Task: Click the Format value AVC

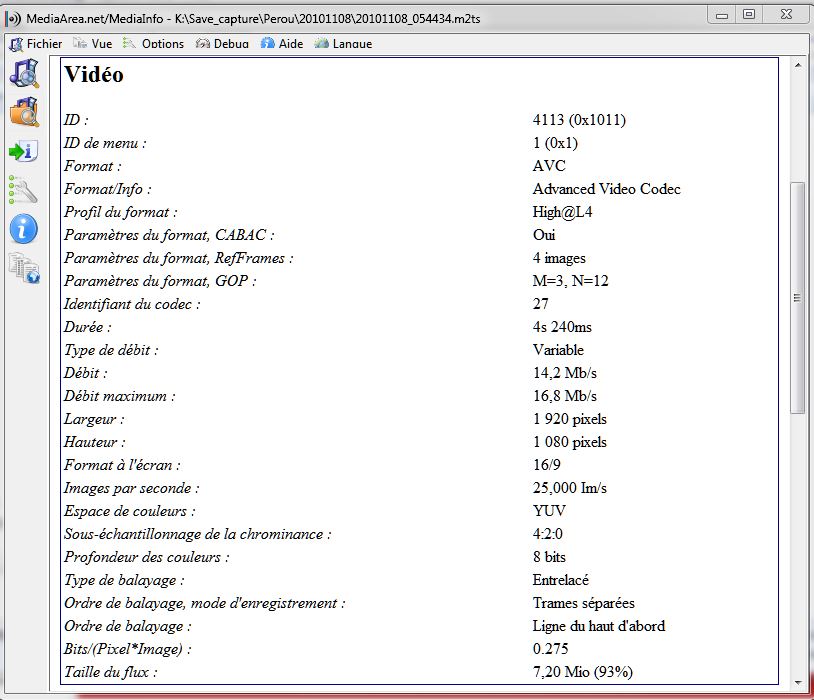Action: click(x=549, y=166)
